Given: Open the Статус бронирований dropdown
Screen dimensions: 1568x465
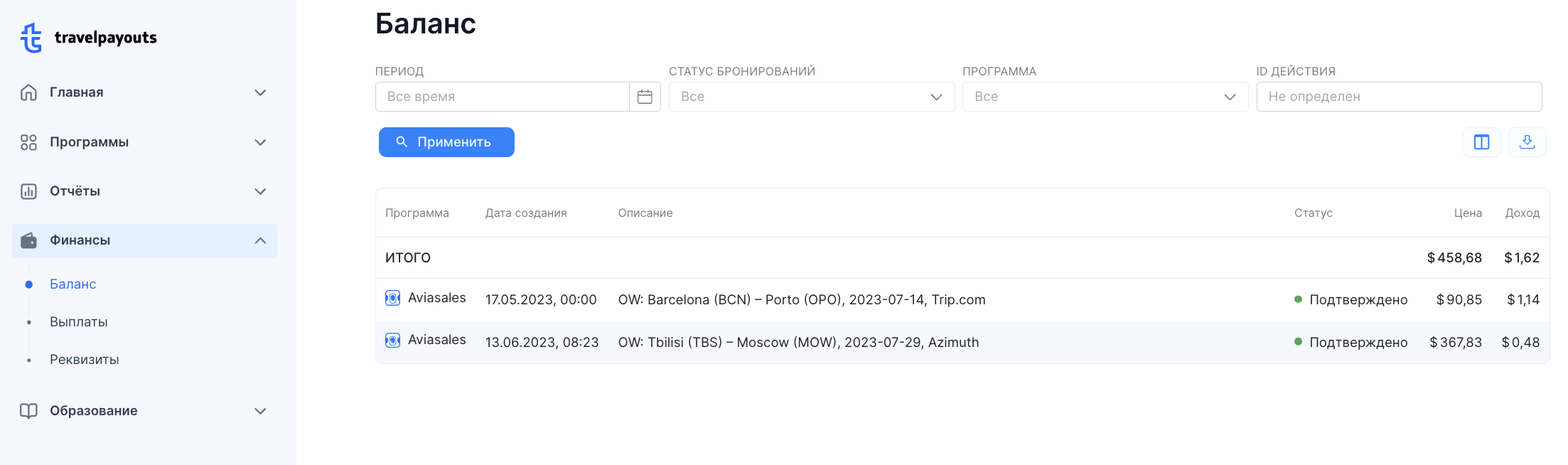Looking at the screenshot, I should point(811,97).
